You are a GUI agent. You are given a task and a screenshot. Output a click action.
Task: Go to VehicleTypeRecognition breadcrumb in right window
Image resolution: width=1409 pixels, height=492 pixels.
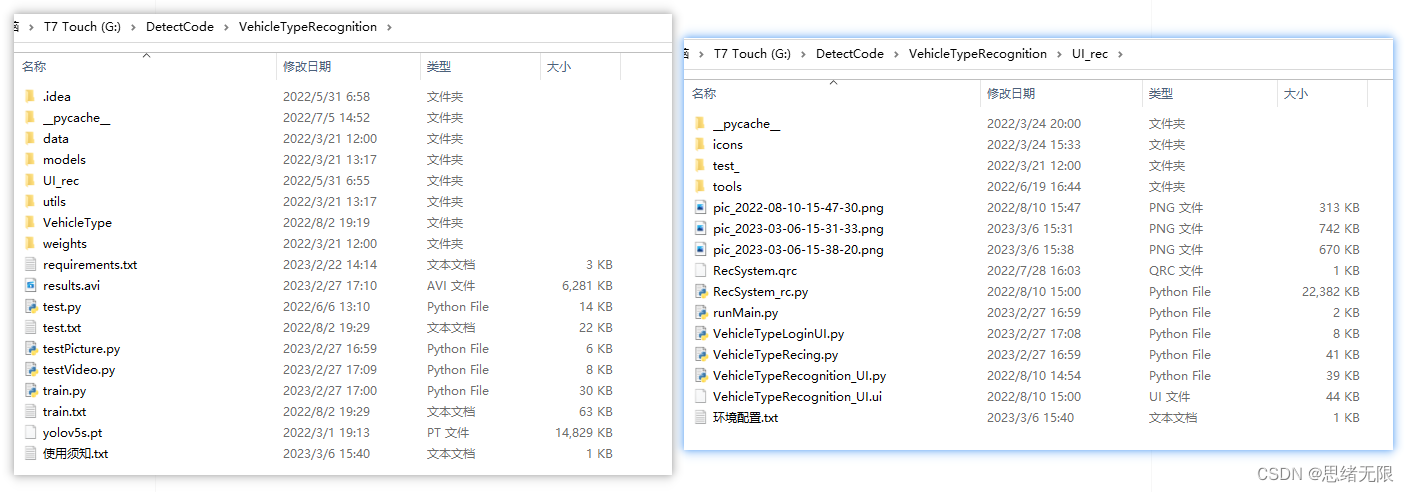tap(977, 54)
